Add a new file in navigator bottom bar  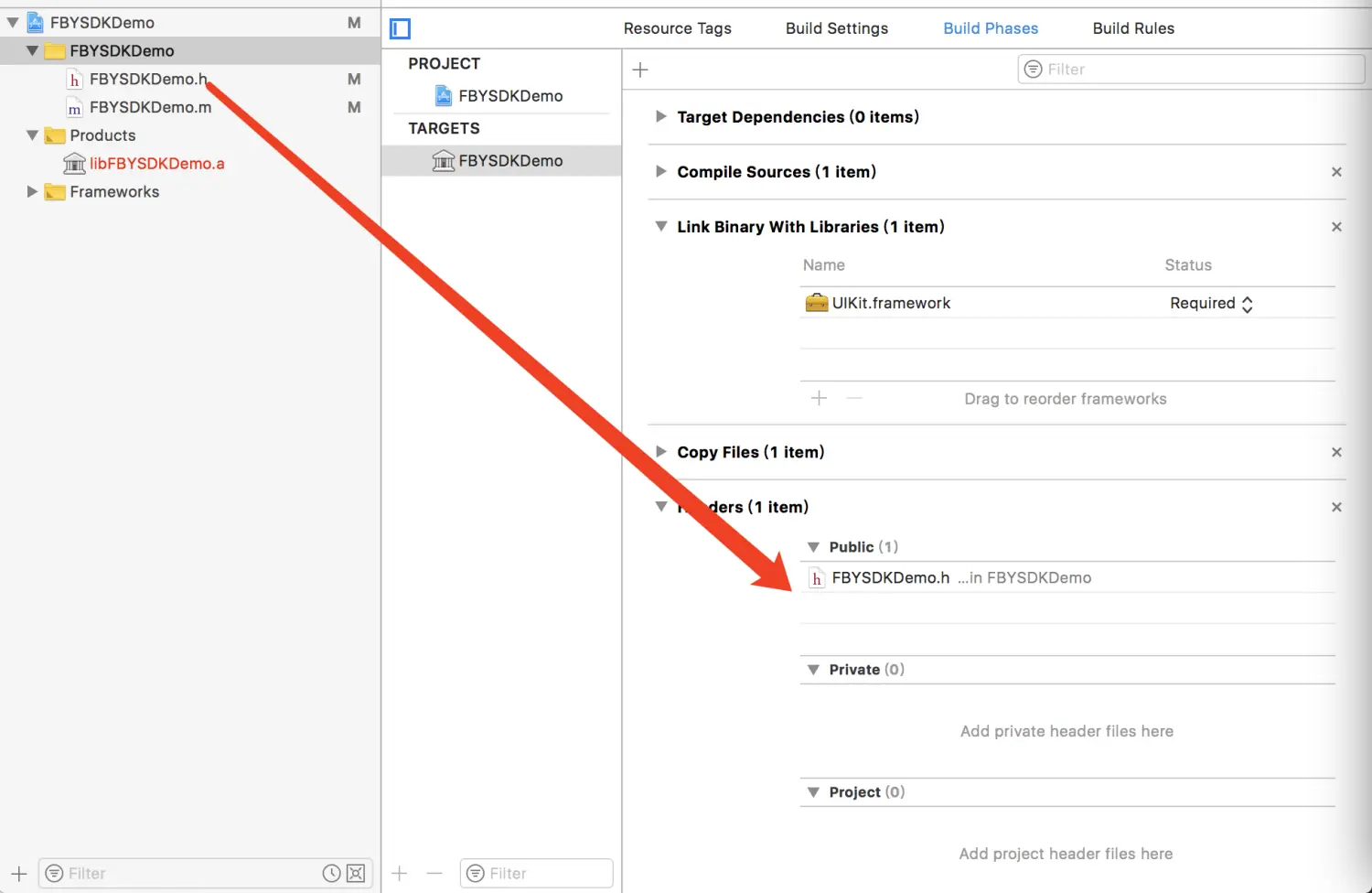18,874
